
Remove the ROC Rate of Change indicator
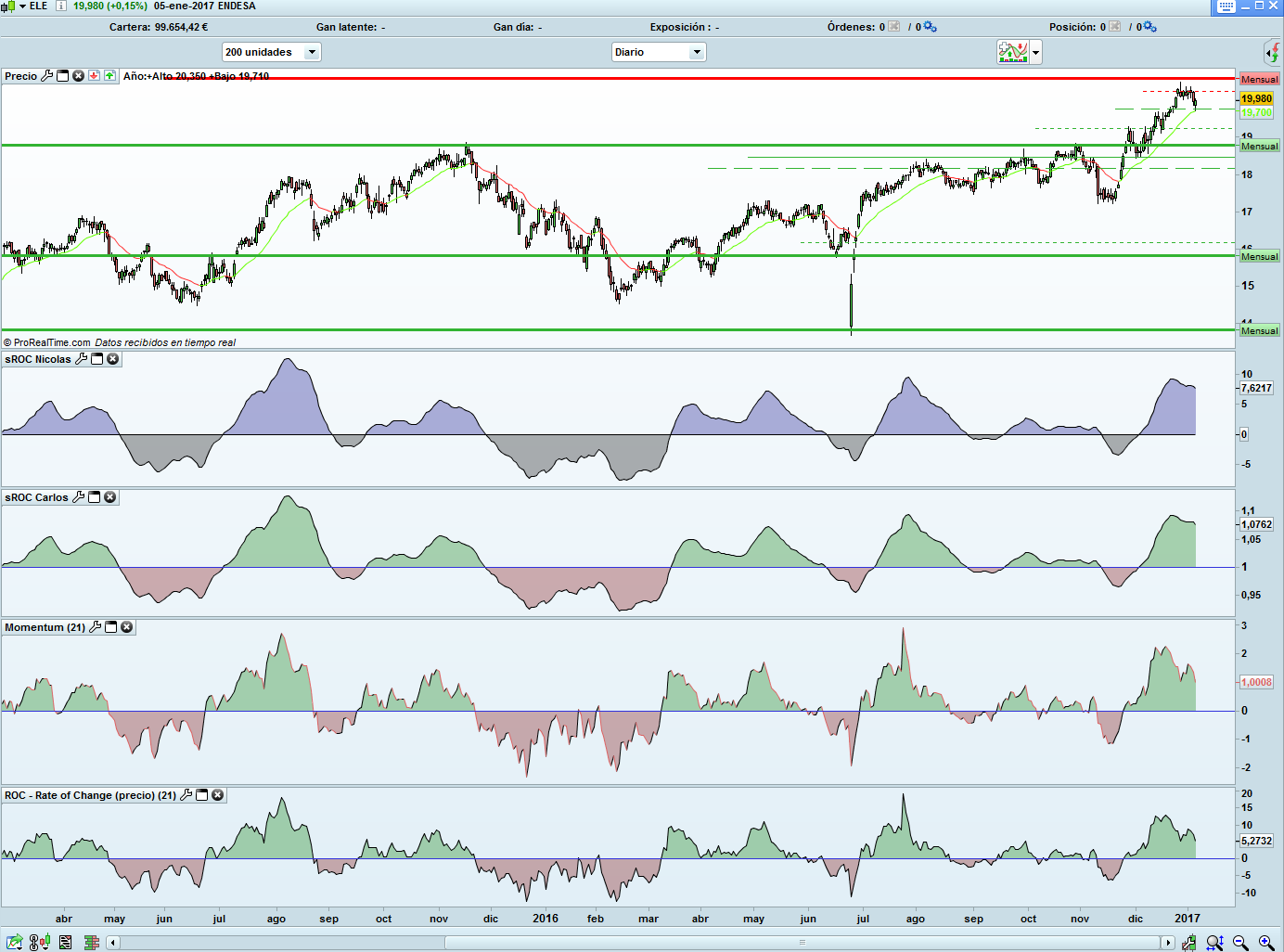(218, 795)
